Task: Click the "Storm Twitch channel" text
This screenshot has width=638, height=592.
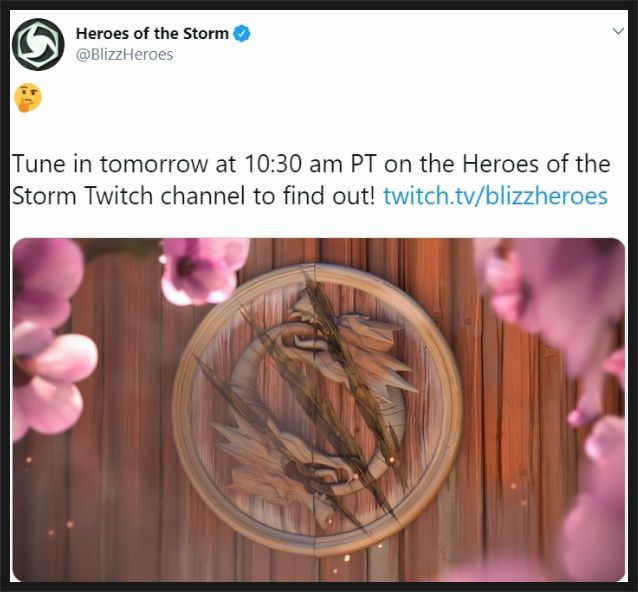Action: (129, 196)
